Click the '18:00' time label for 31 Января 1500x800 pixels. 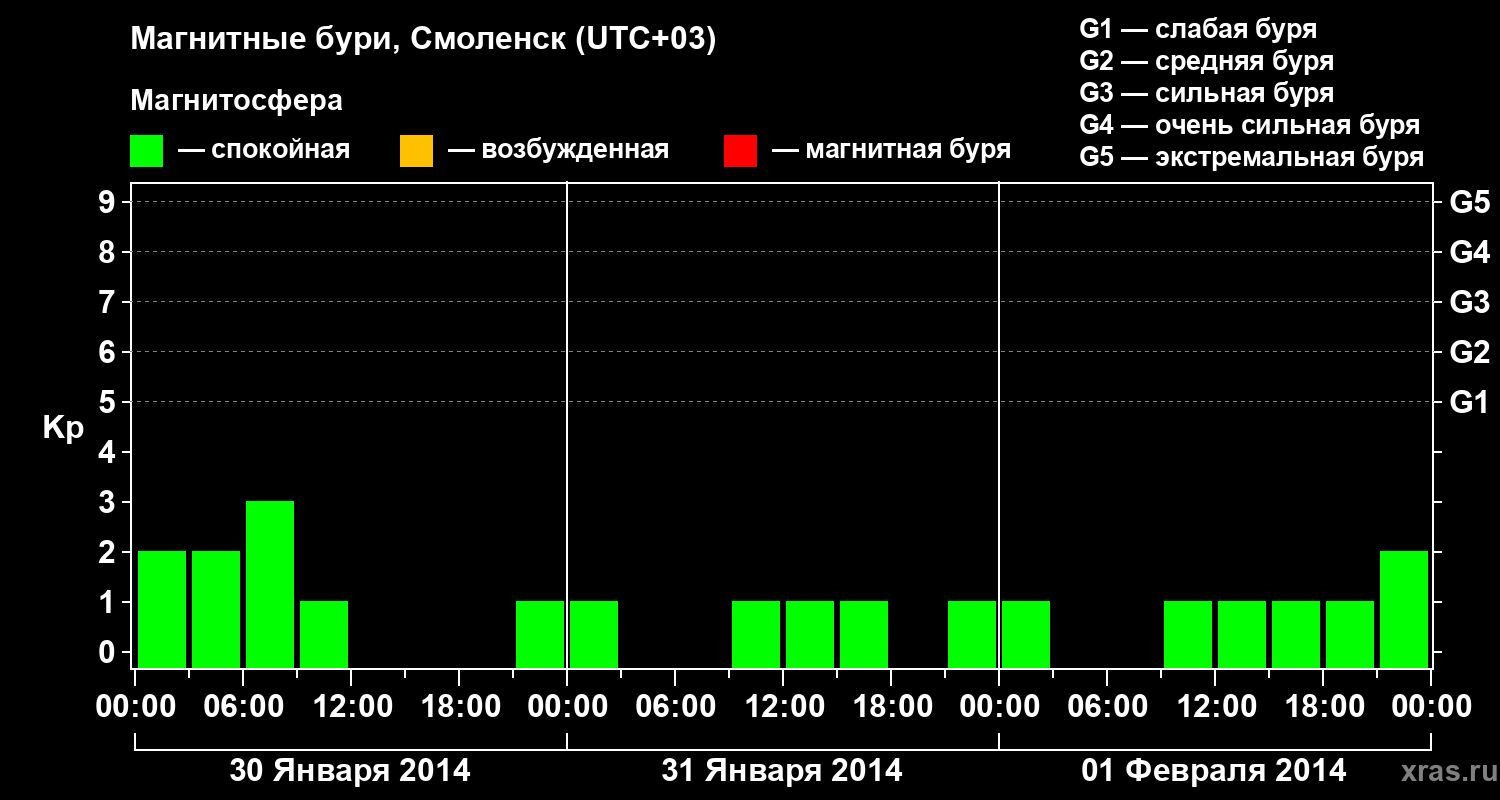891,707
